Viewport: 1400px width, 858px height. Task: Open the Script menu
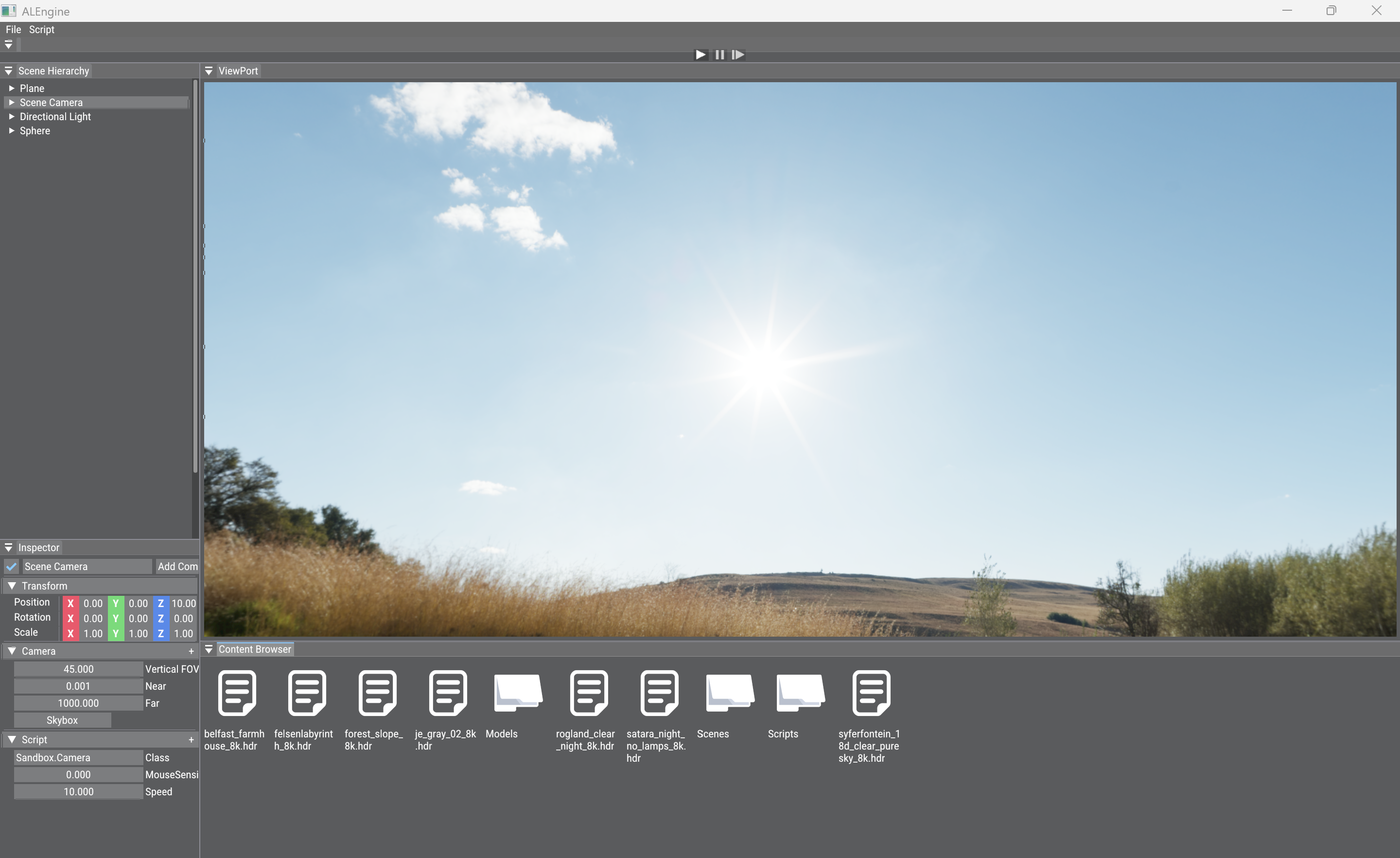coord(41,30)
